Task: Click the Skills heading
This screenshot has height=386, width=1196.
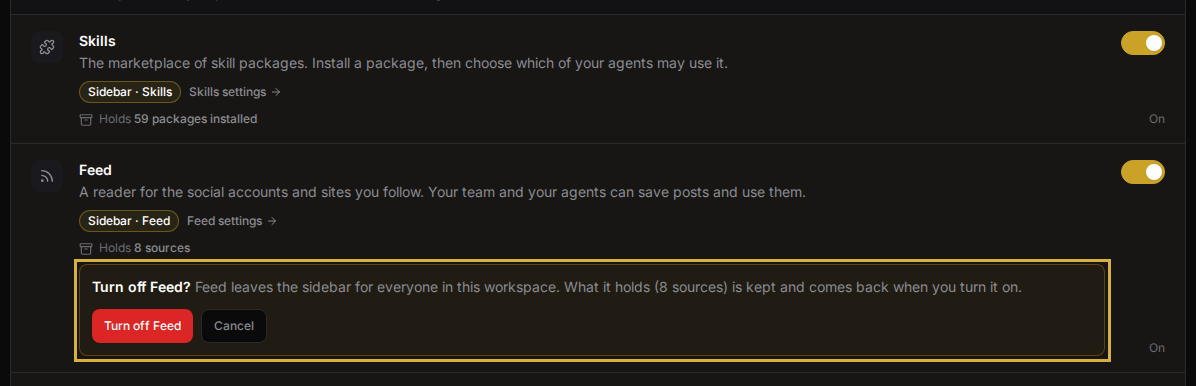Action: click(97, 41)
